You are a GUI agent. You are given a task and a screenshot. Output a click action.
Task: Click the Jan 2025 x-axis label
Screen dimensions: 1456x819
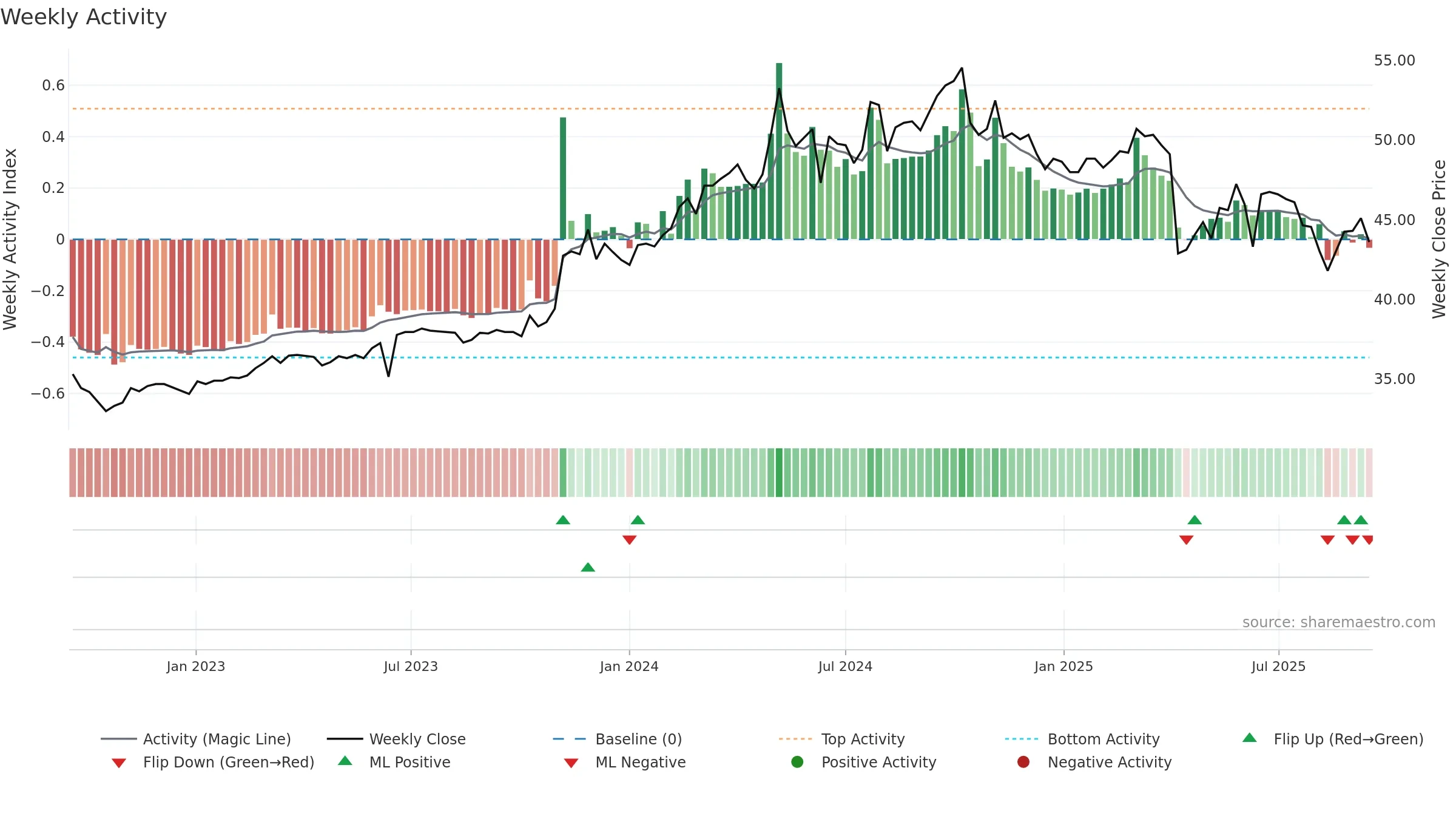tap(1063, 666)
